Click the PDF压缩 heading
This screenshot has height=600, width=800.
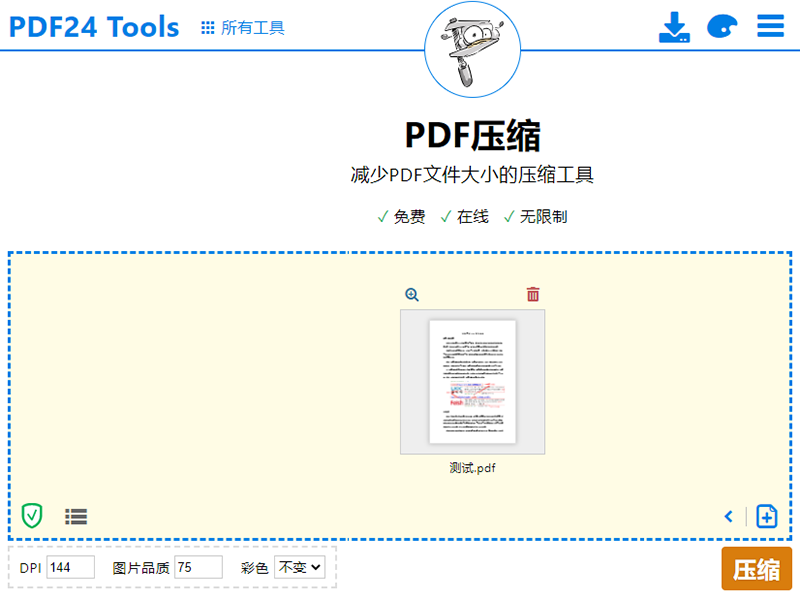coord(472,136)
